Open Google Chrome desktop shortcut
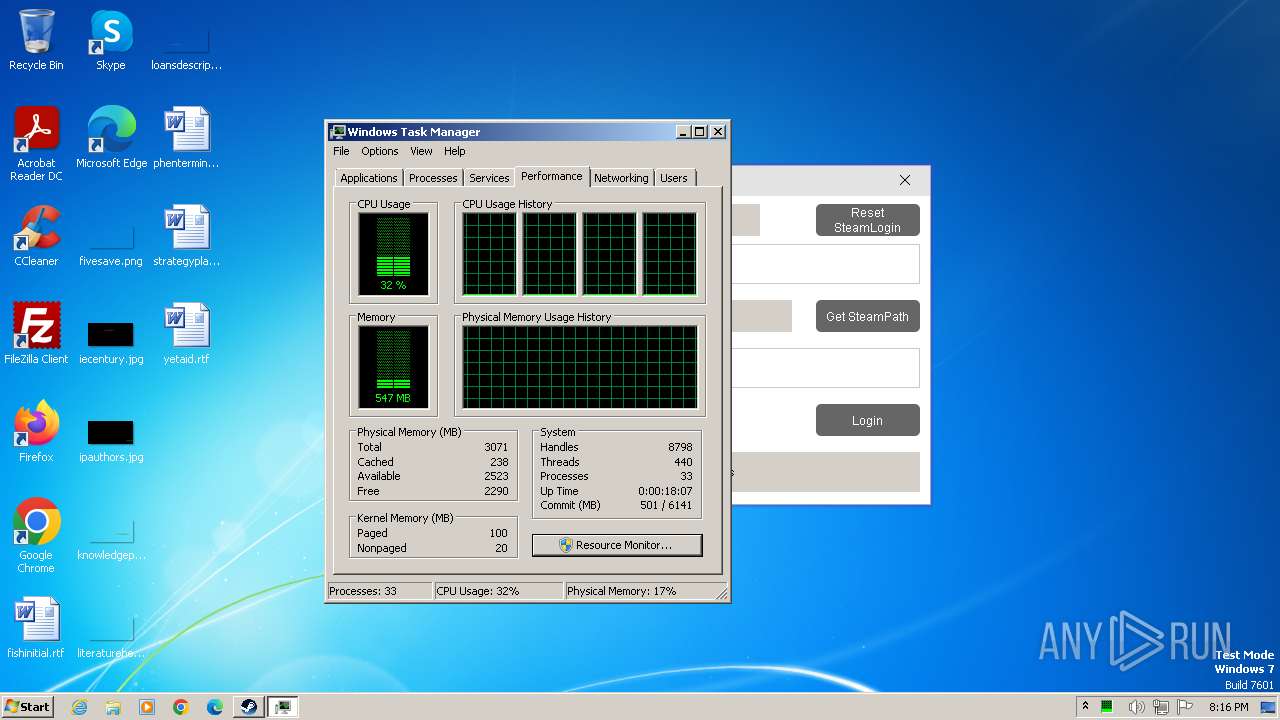The height and width of the screenshot is (720, 1280). point(36,535)
